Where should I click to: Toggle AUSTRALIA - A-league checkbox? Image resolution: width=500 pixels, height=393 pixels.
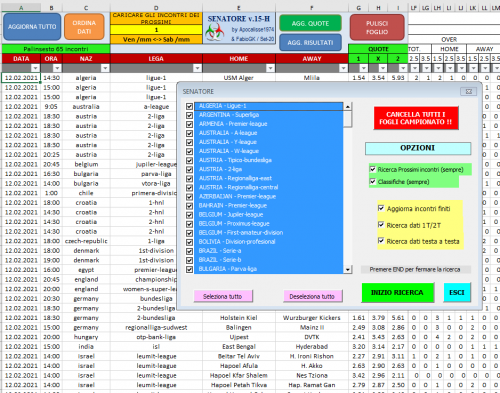(189, 133)
